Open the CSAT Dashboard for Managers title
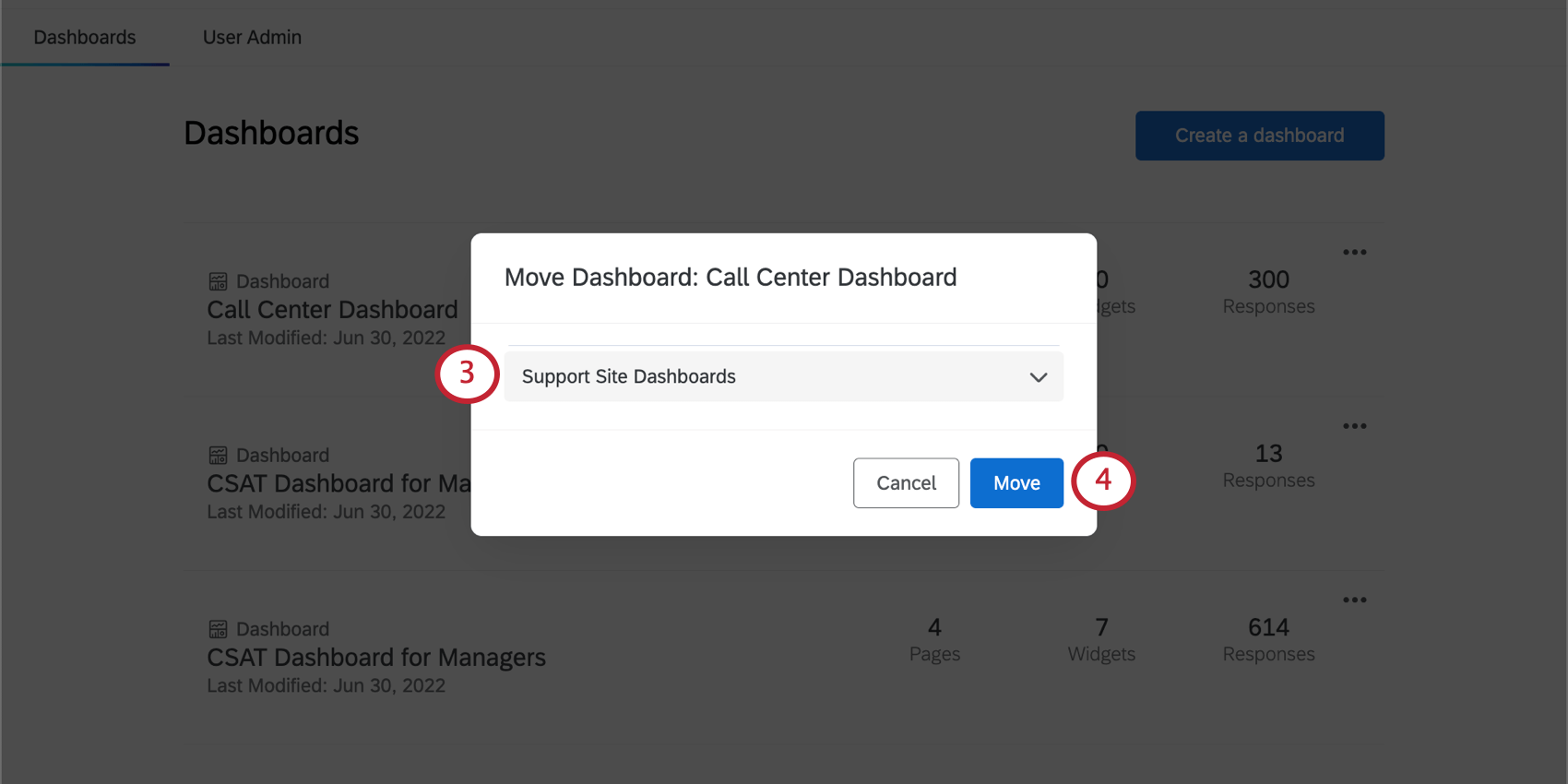The image size is (1568, 784). pyautogui.click(x=376, y=658)
